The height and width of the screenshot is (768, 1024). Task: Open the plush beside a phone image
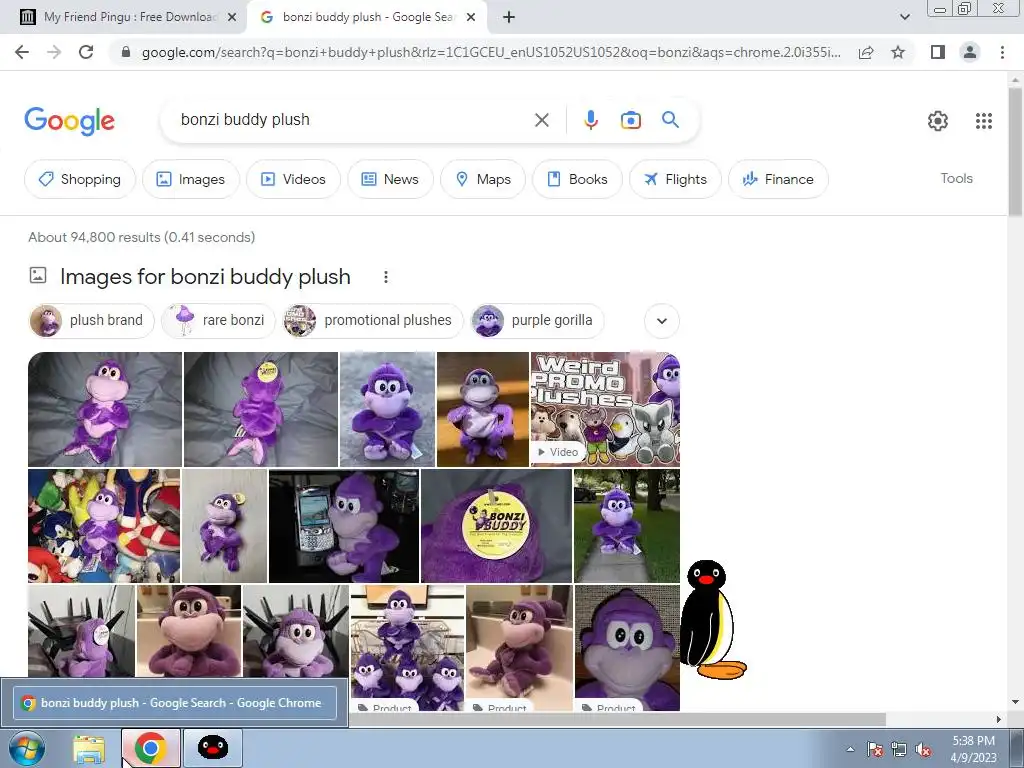(344, 526)
